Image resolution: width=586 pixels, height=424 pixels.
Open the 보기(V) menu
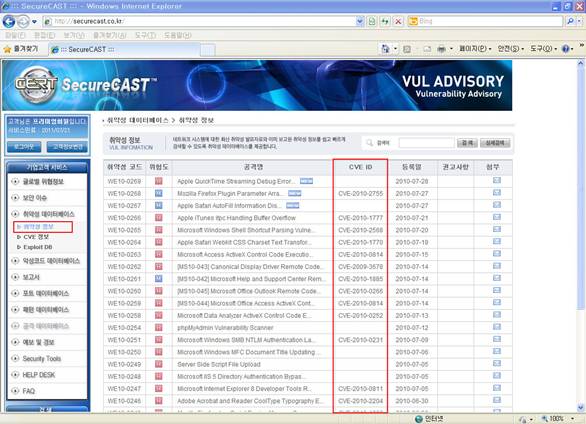74,35
